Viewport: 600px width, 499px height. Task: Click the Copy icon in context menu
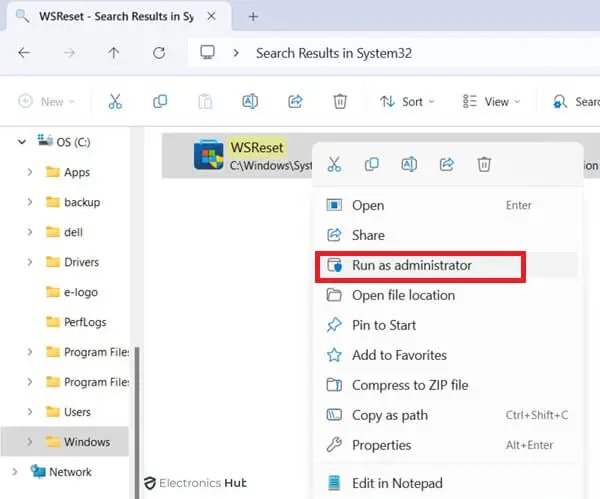point(372,165)
